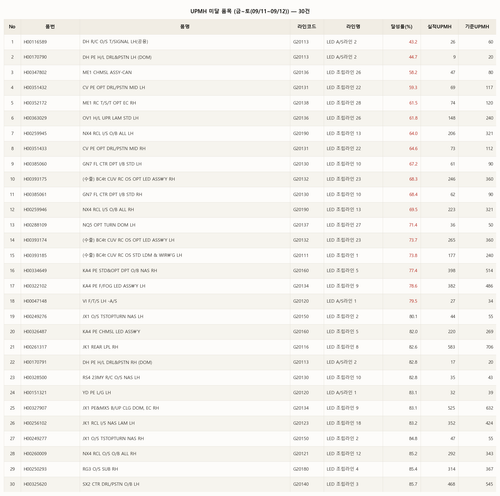Click achievement rate 43.2 in row 1

point(413,42)
